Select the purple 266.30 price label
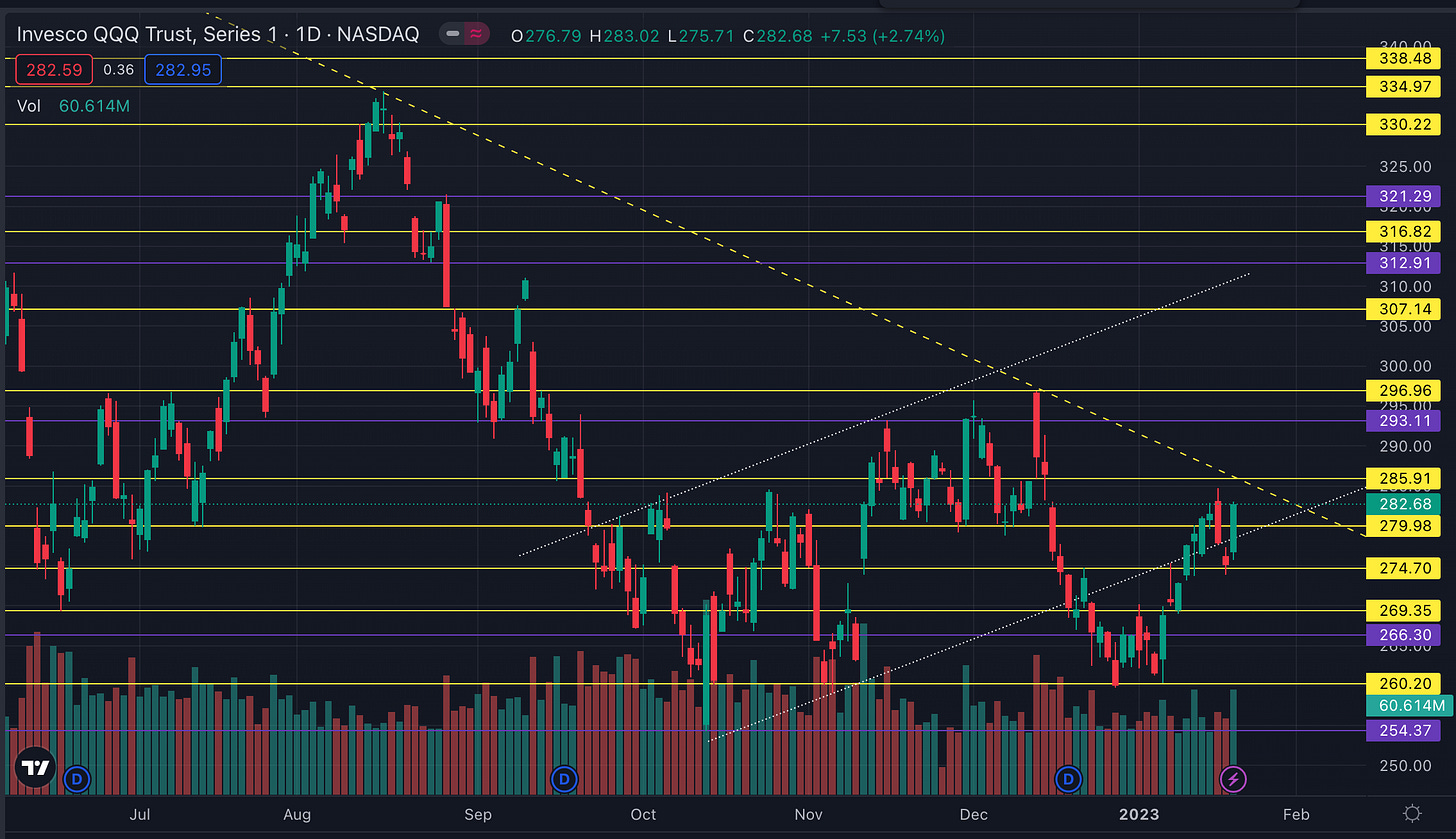Screen dimensions: 1456x839 click(x=1405, y=634)
